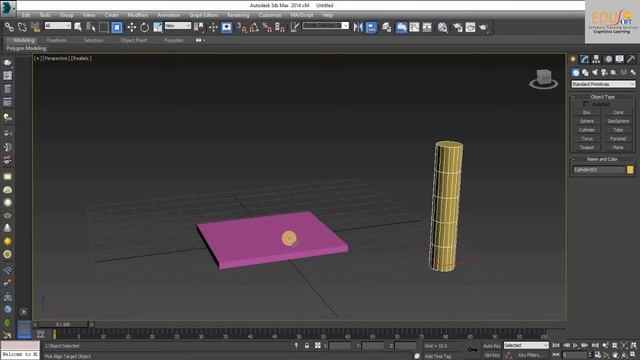Screen dimensions: 640x360
Task: Open the Modifiers menu
Action: tap(138, 15)
